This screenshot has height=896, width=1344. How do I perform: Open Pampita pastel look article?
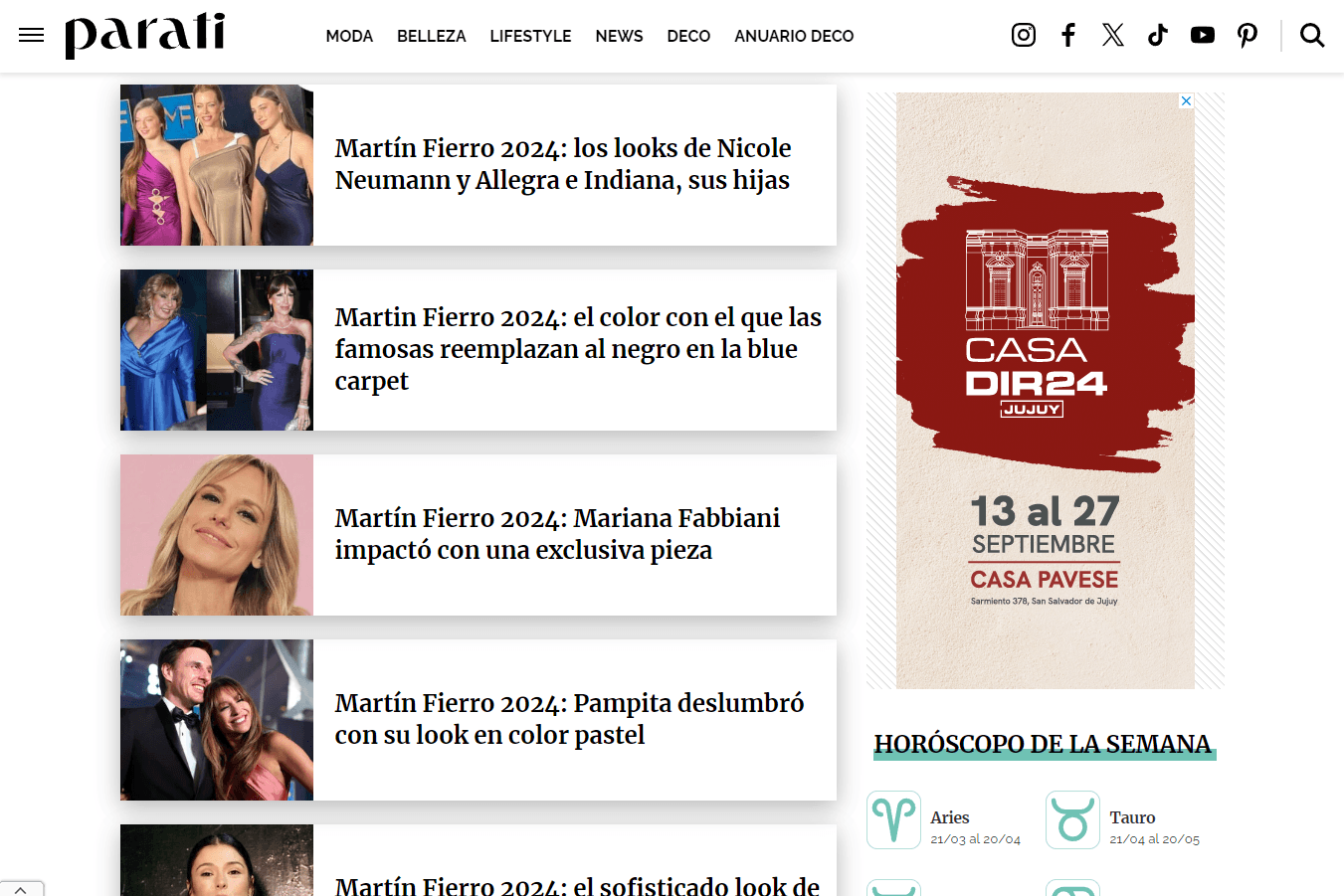569,719
